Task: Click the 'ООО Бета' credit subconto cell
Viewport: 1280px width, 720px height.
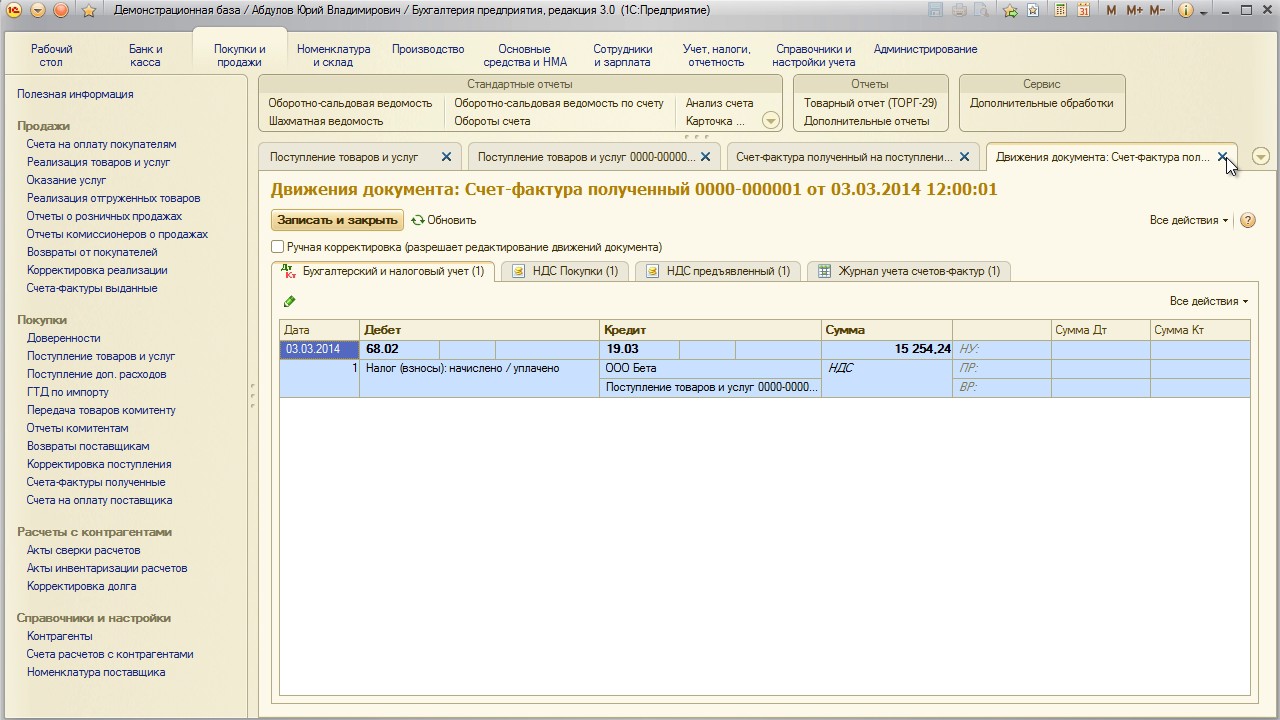Action: click(710, 368)
